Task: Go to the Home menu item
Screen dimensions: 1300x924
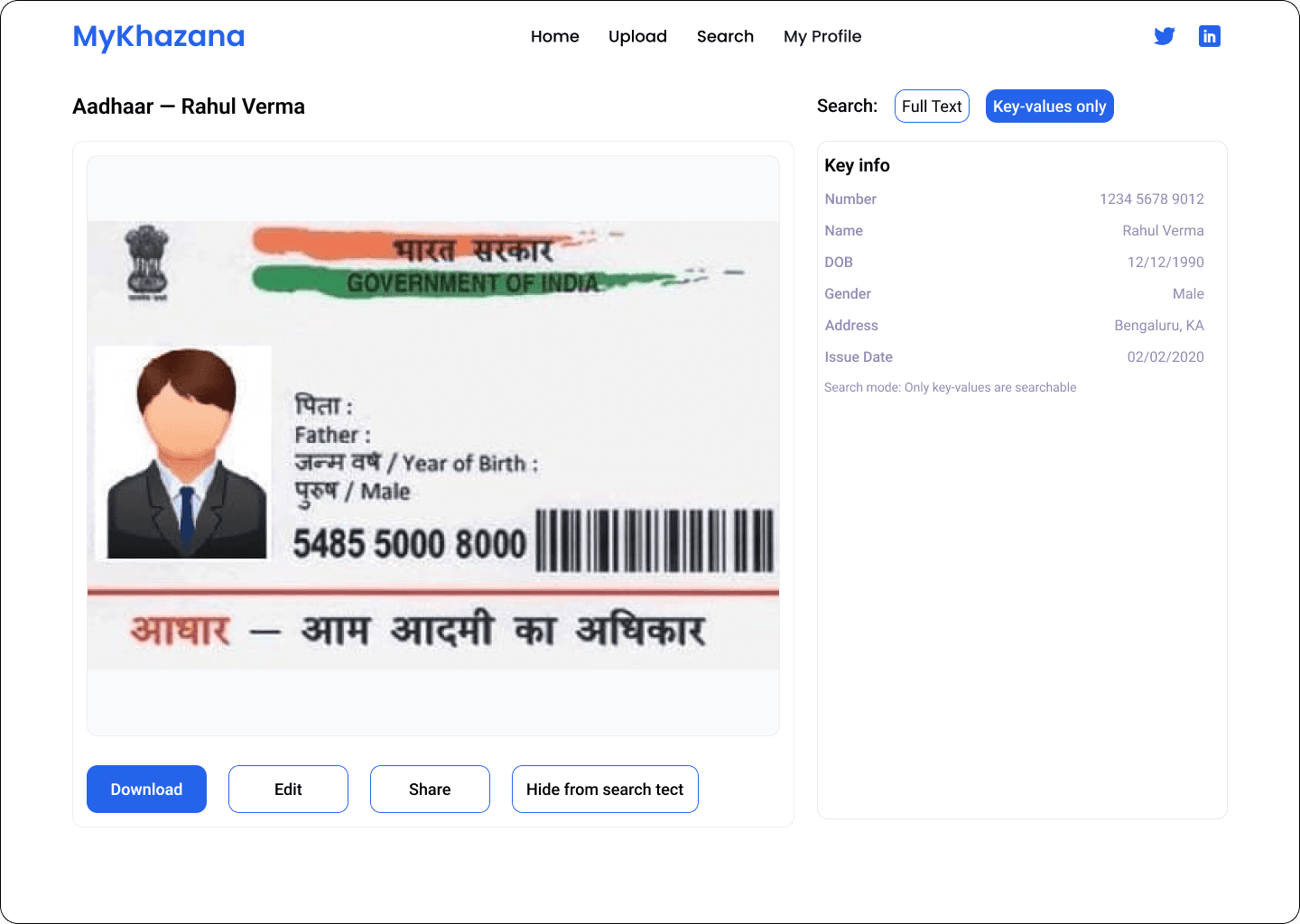Action: point(555,36)
